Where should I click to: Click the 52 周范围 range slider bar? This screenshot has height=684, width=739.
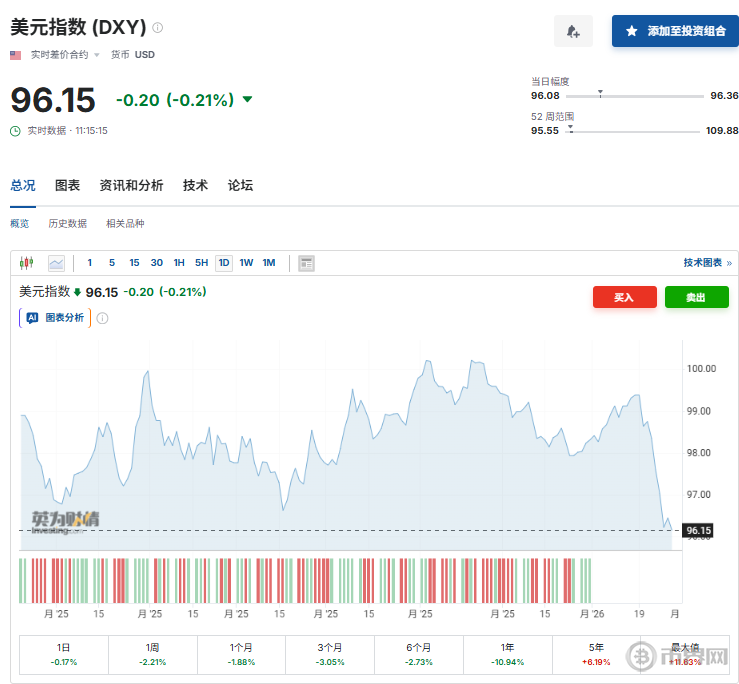click(x=633, y=131)
